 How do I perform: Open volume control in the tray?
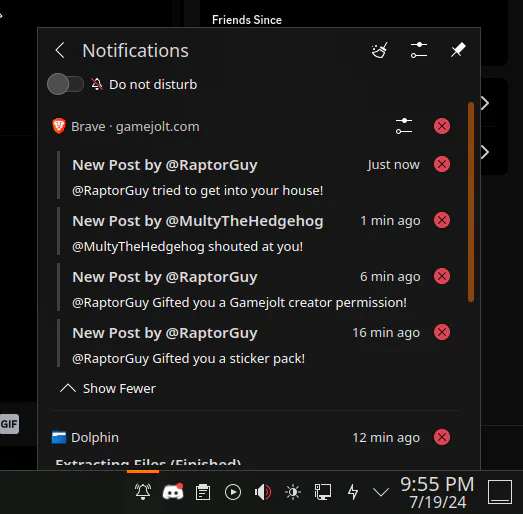coord(263,492)
